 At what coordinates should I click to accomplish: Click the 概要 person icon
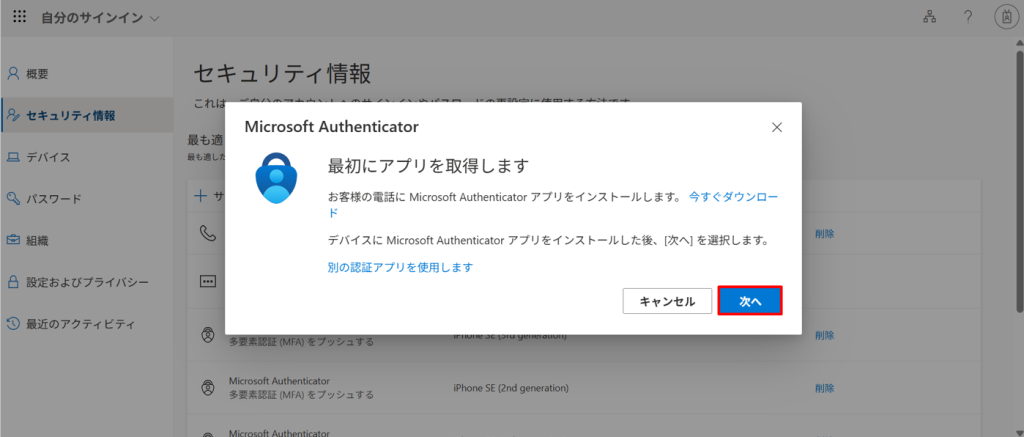coord(13,74)
